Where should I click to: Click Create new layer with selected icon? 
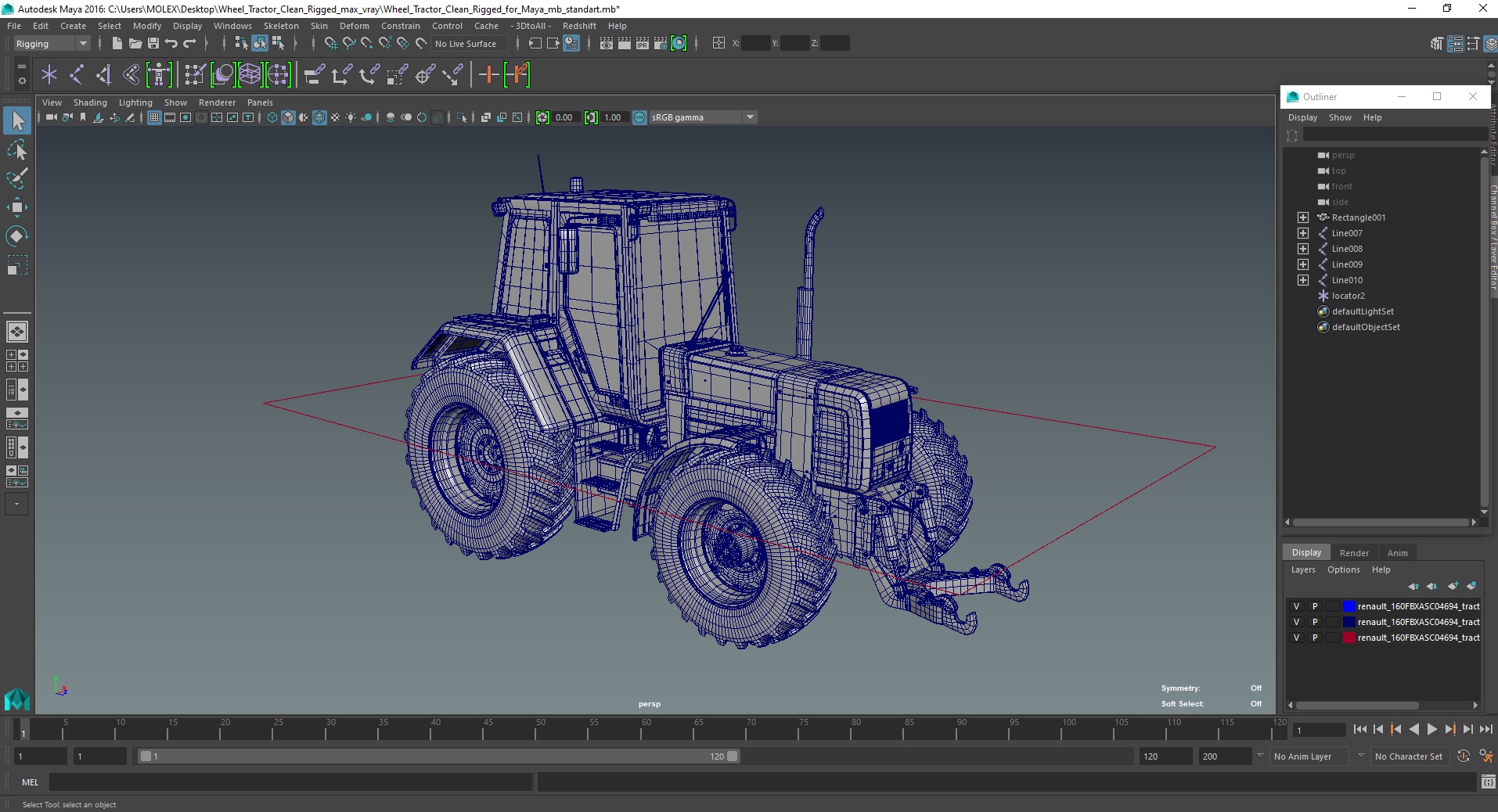[x=1471, y=586]
